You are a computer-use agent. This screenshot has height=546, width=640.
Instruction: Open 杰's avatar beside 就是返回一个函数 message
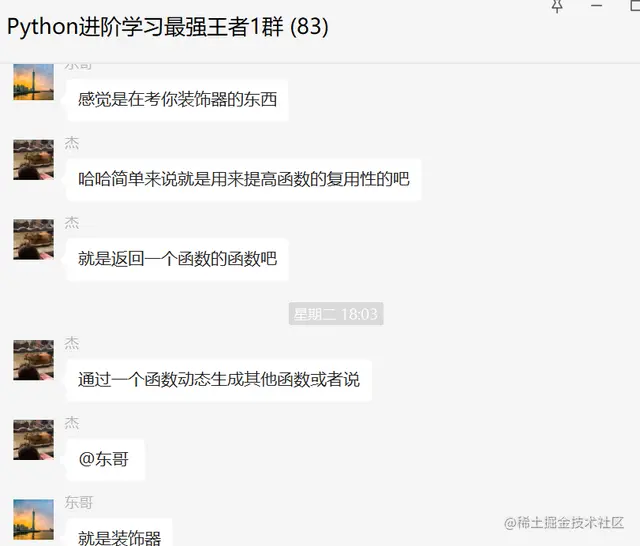(x=33, y=239)
